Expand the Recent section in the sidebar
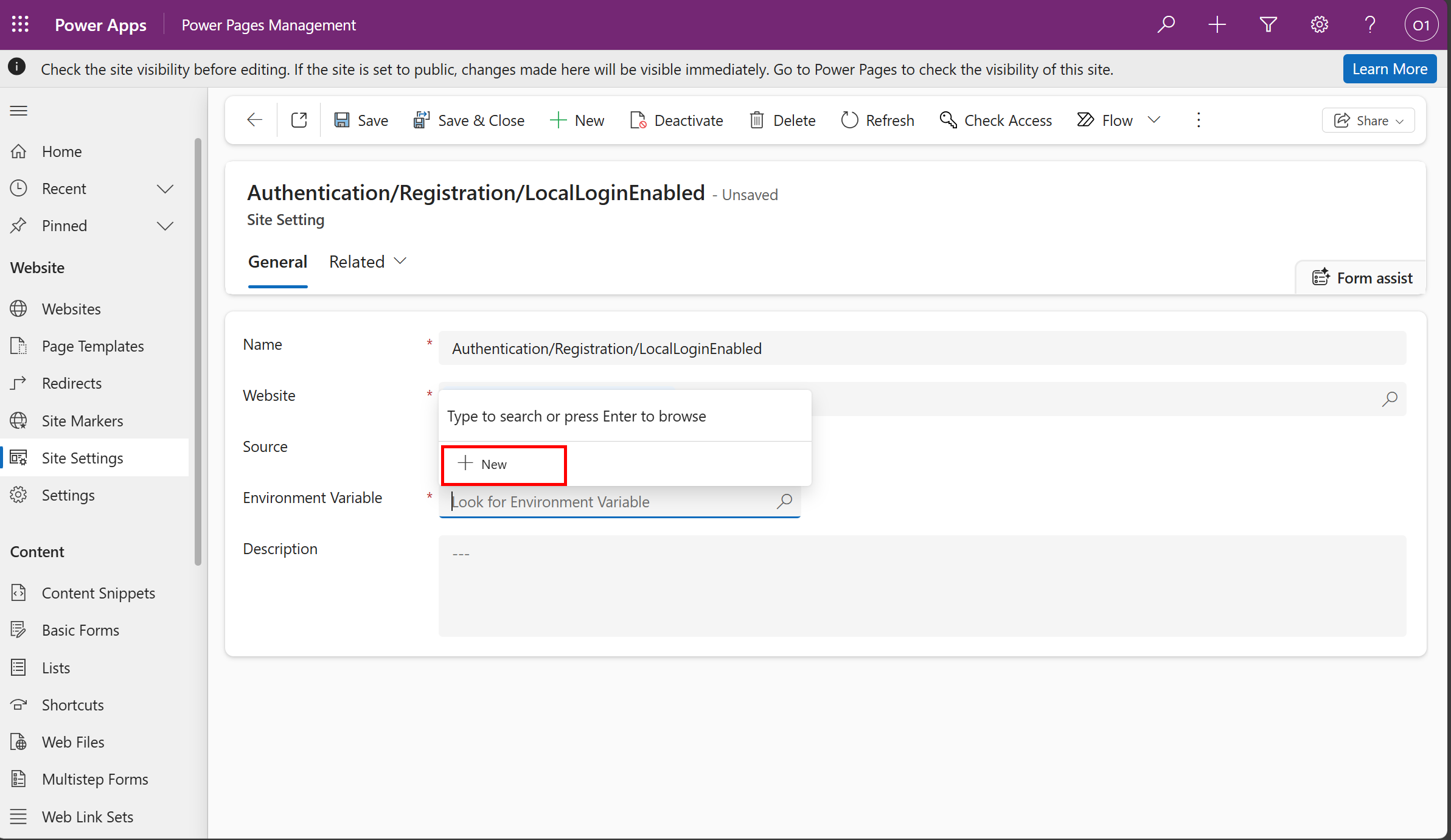The image size is (1451, 840). pyautogui.click(x=165, y=189)
